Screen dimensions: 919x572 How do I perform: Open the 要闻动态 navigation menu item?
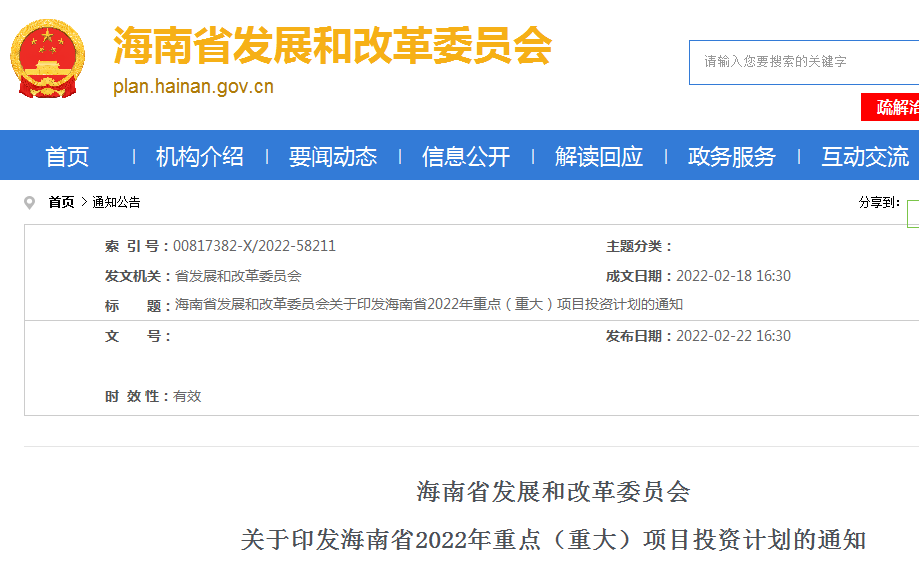333,156
